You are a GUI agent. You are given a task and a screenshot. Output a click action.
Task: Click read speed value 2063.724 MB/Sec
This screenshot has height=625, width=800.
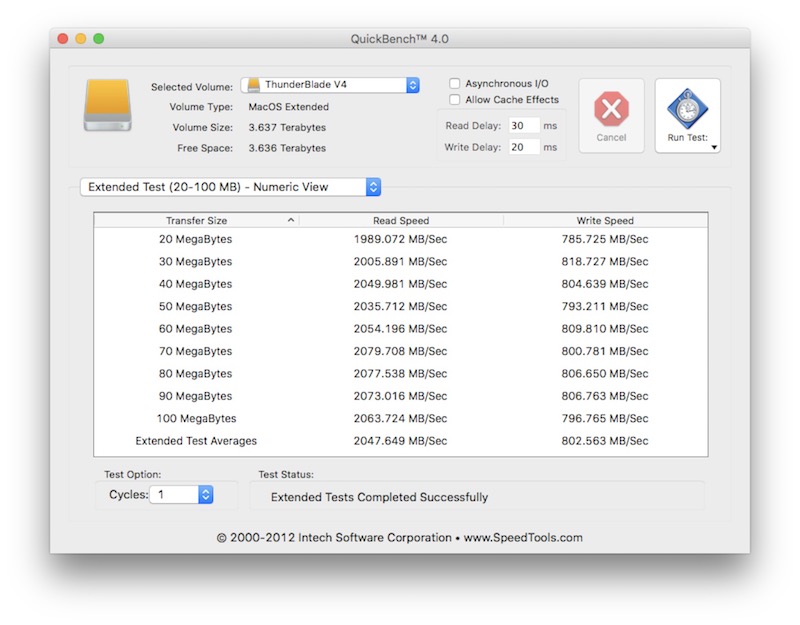(401, 418)
